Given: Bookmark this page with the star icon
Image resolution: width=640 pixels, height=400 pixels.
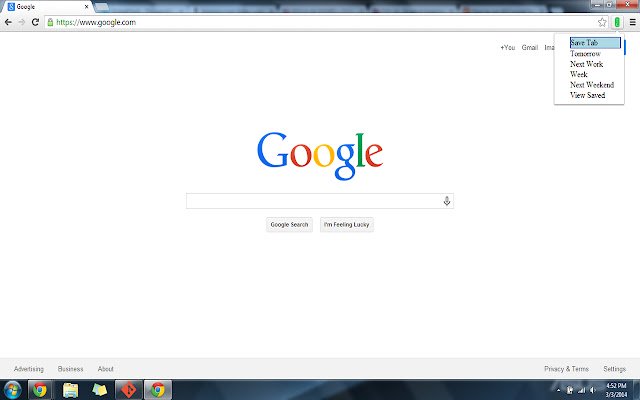Looking at the screenshot, I should click(x=602, y=22).
